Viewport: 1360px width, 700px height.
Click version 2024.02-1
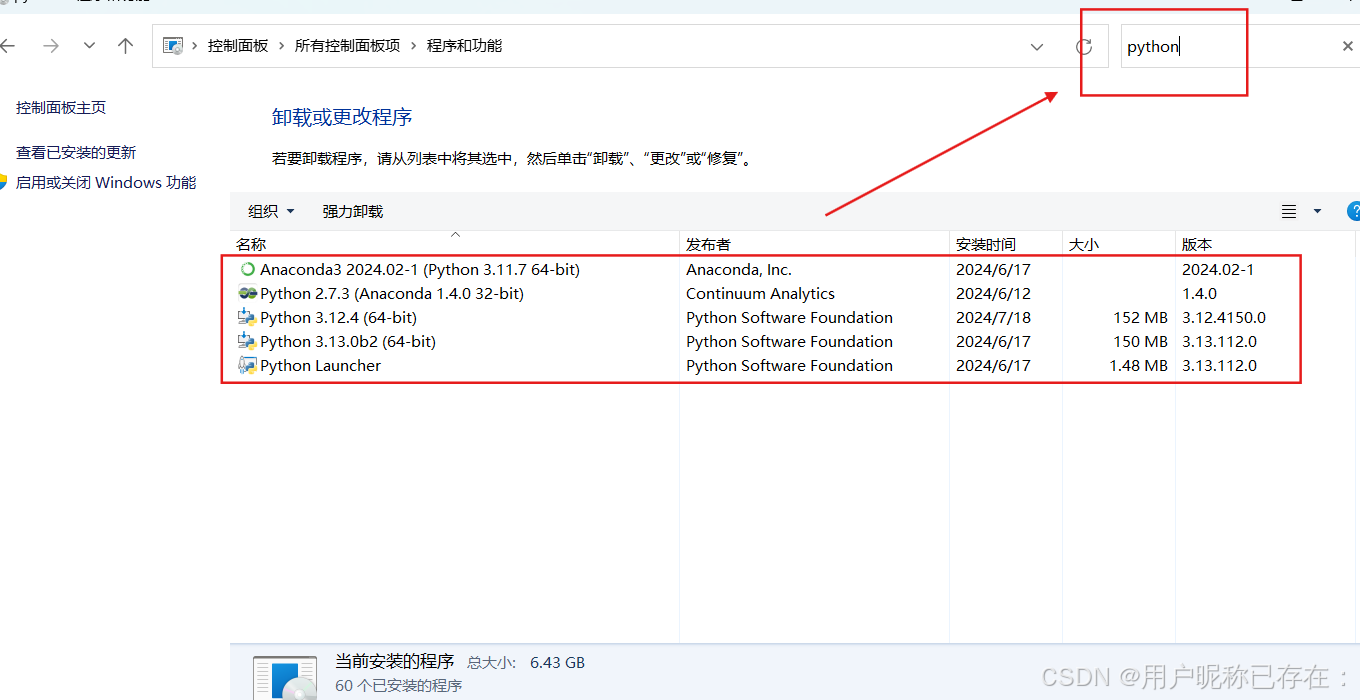[1218, 269]
